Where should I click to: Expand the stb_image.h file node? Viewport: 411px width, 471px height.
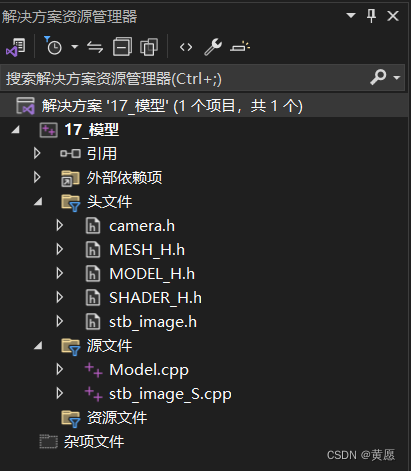(x=60, y=321)
